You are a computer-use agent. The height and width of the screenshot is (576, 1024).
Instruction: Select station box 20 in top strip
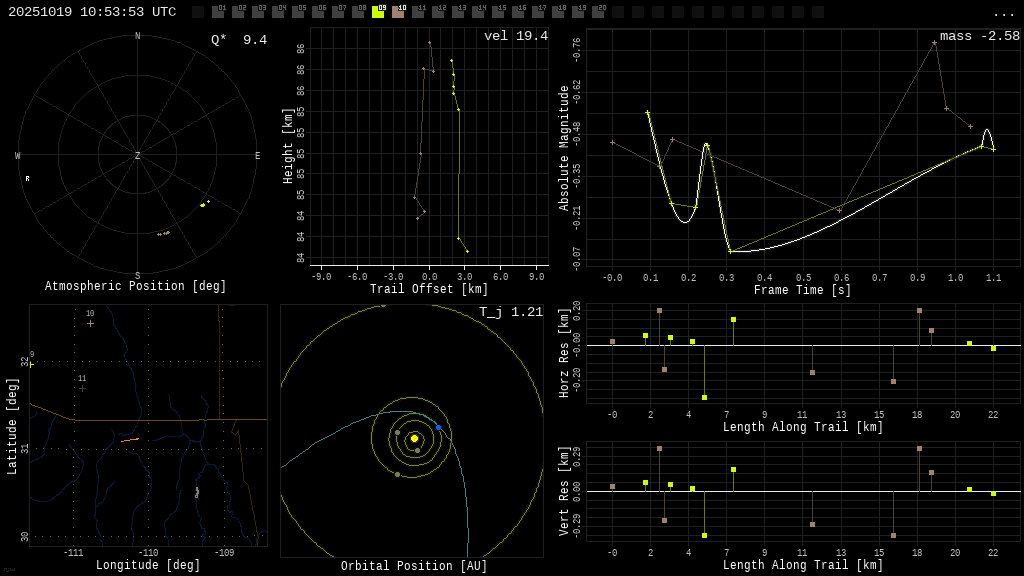(x=598, y=12)
